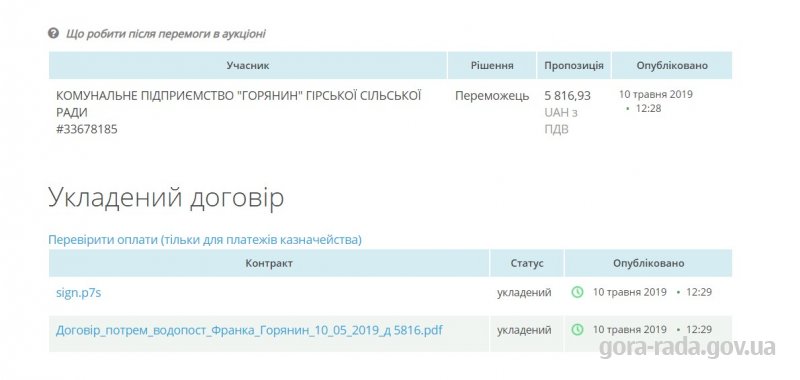
Task: Click the question mark help icon
Action: pos(53,34)
